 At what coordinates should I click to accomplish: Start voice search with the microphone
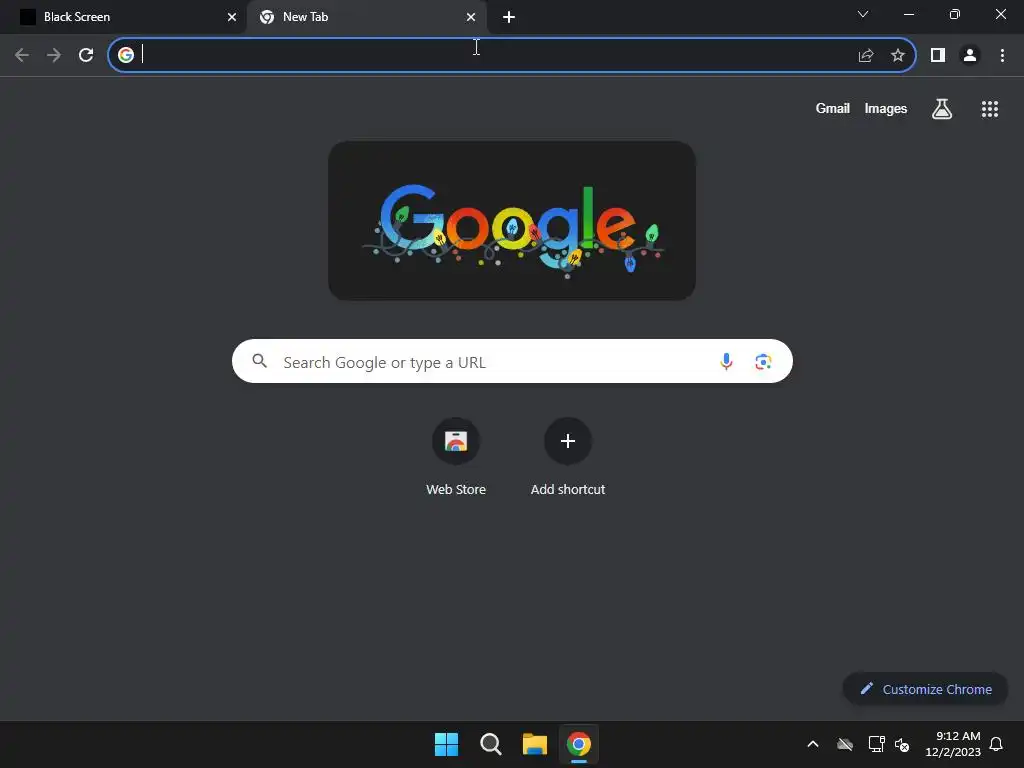point(726,361)
